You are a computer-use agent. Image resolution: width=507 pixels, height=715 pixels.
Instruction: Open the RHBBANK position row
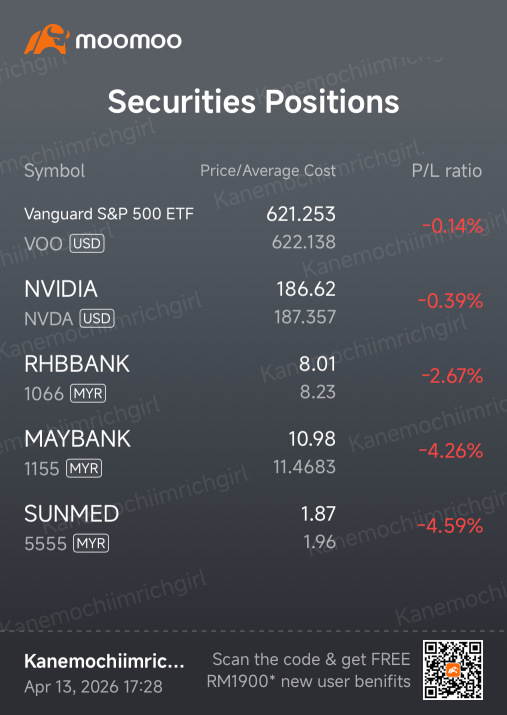click(x=254, y=378)
